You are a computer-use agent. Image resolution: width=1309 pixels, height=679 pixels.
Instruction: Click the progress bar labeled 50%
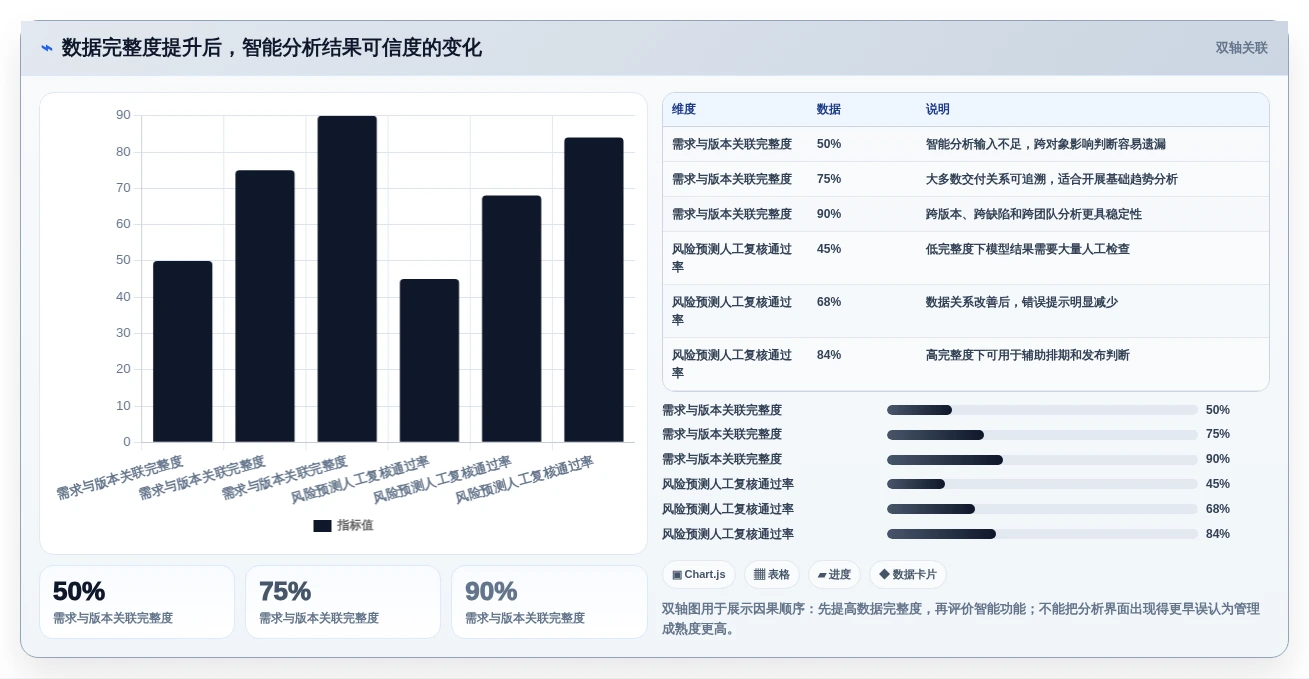pyautogui.click(x=1042, y=410)
